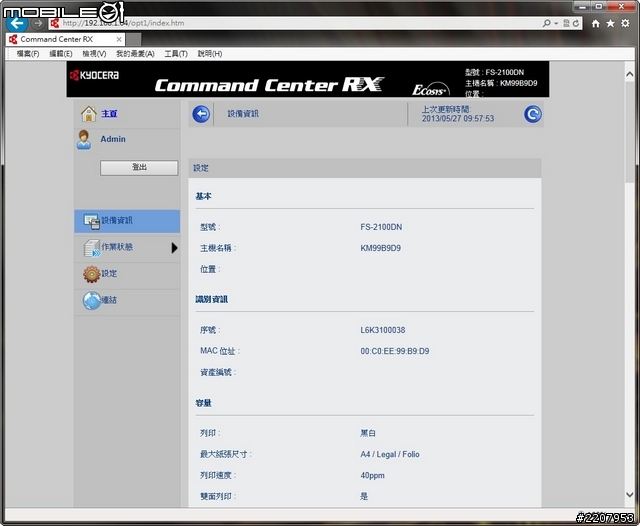Click model value FS-2100DN in table

pyautogui.click(x=381, y=227)
